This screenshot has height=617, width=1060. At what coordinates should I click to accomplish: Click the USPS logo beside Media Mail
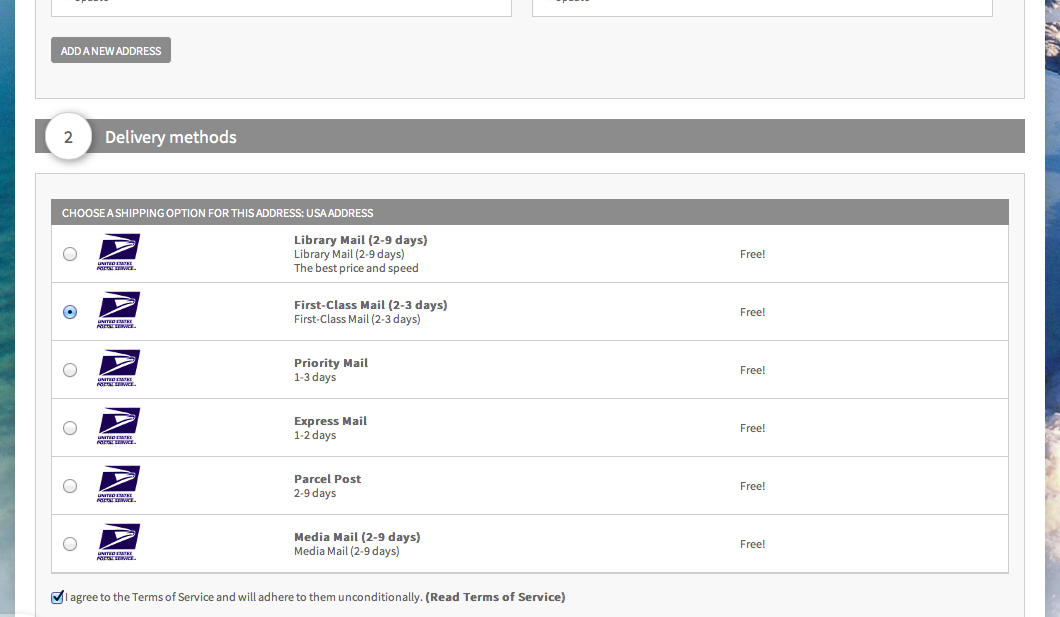[118, 543]
